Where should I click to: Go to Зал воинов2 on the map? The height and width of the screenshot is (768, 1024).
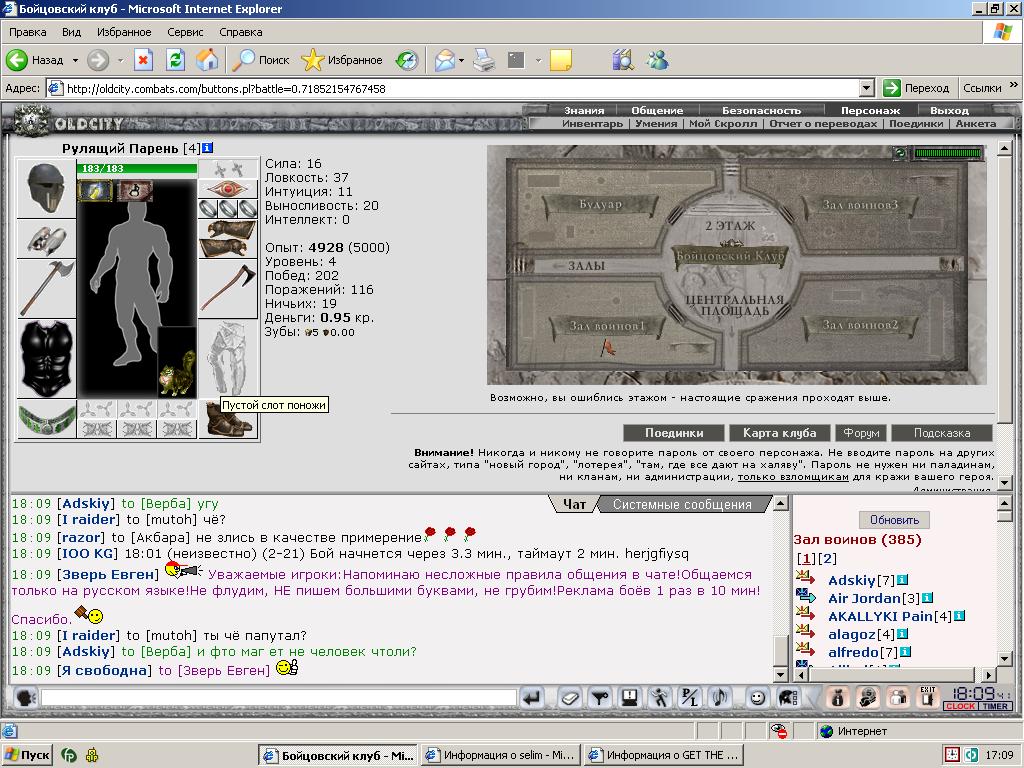pos(859,325)
